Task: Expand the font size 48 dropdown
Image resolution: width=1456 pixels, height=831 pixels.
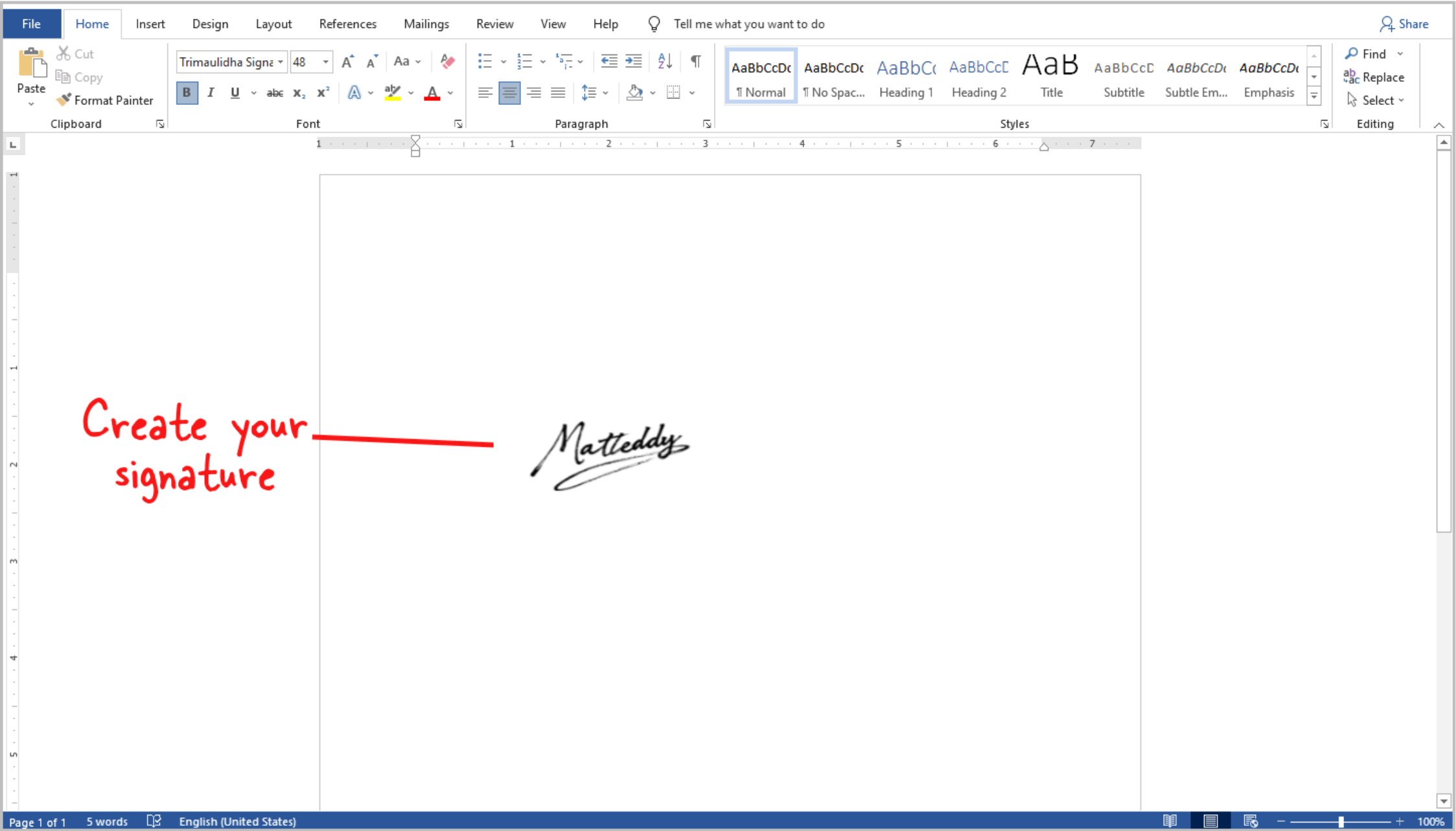Action: (326, 62)
